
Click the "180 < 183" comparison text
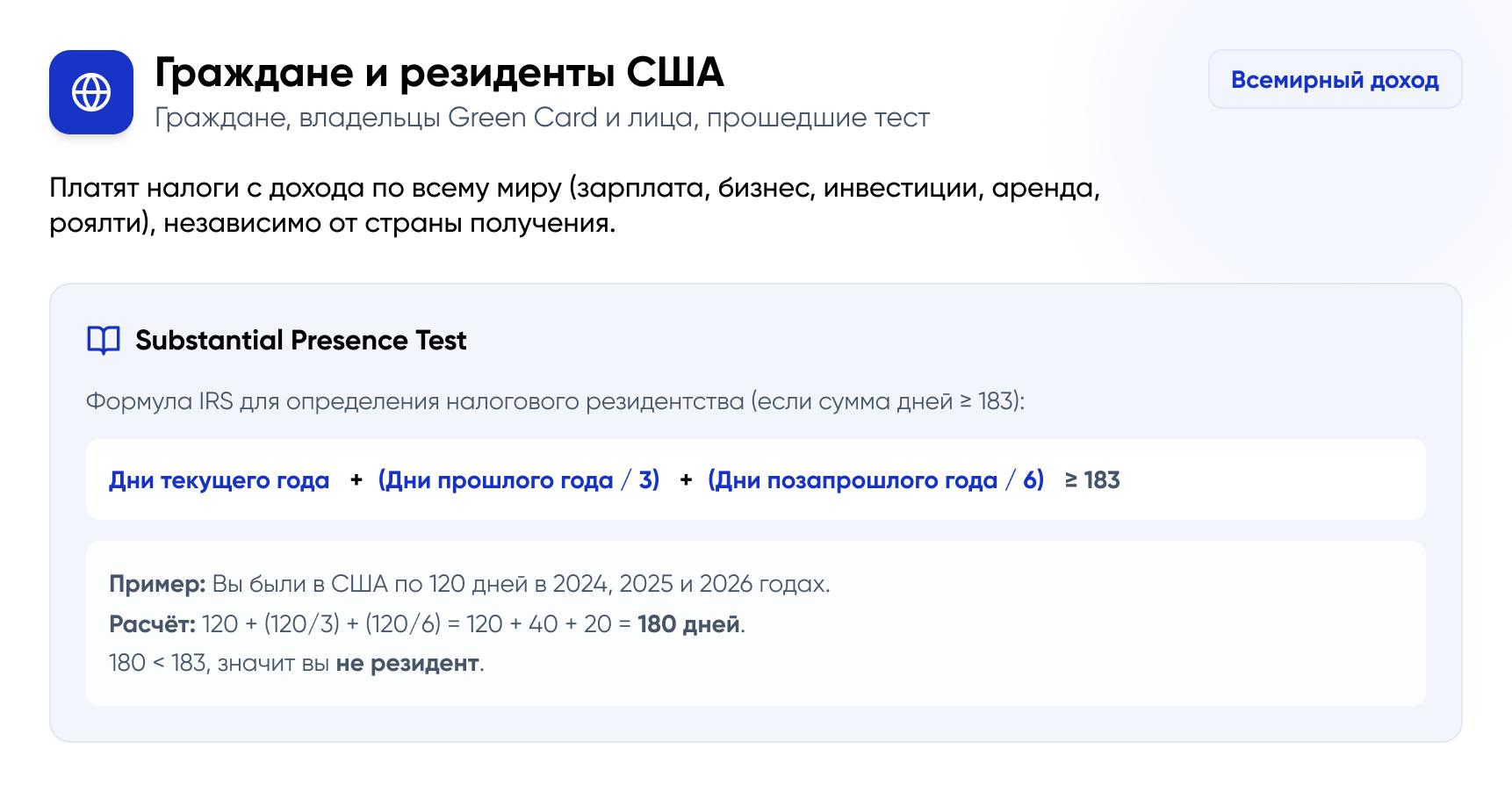[157, 663]
